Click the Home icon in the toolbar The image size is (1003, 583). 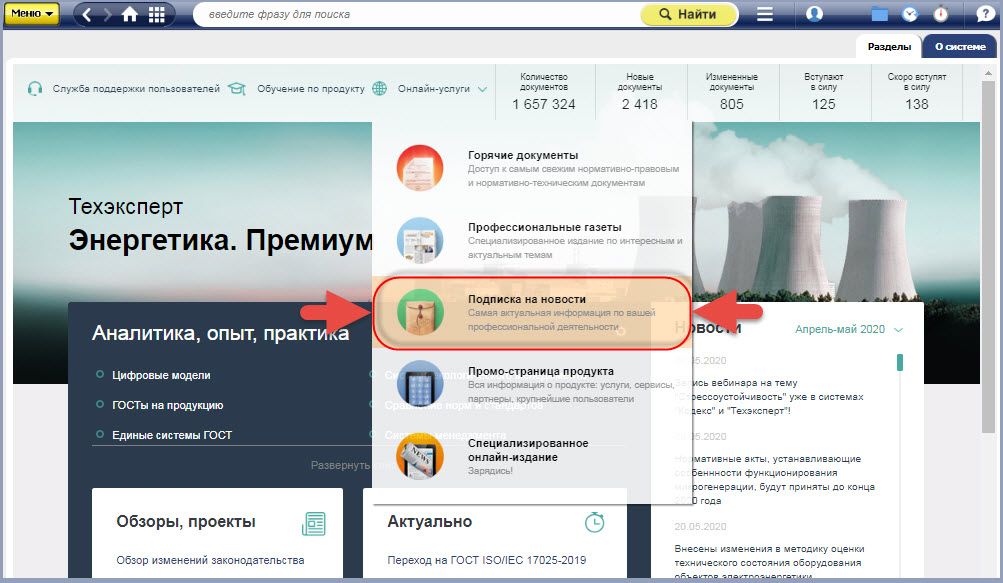point(130,14)
